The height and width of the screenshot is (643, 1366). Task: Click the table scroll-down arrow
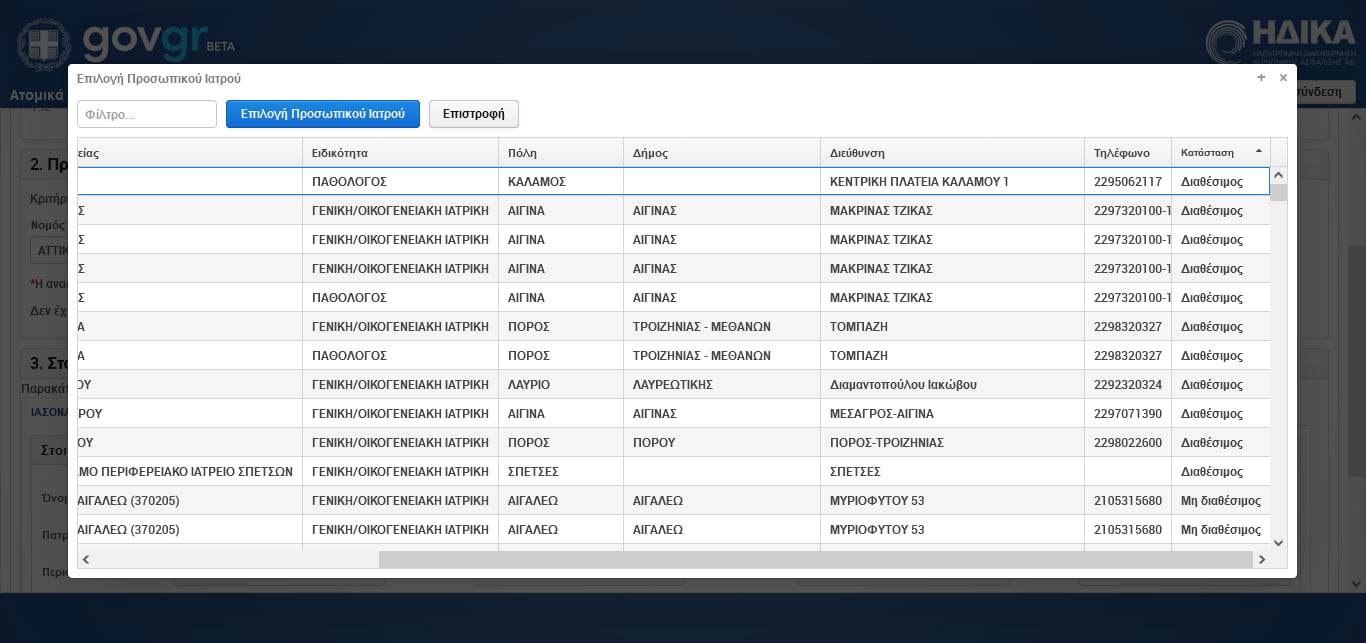pyautogui.click(x=1278, y=542)
